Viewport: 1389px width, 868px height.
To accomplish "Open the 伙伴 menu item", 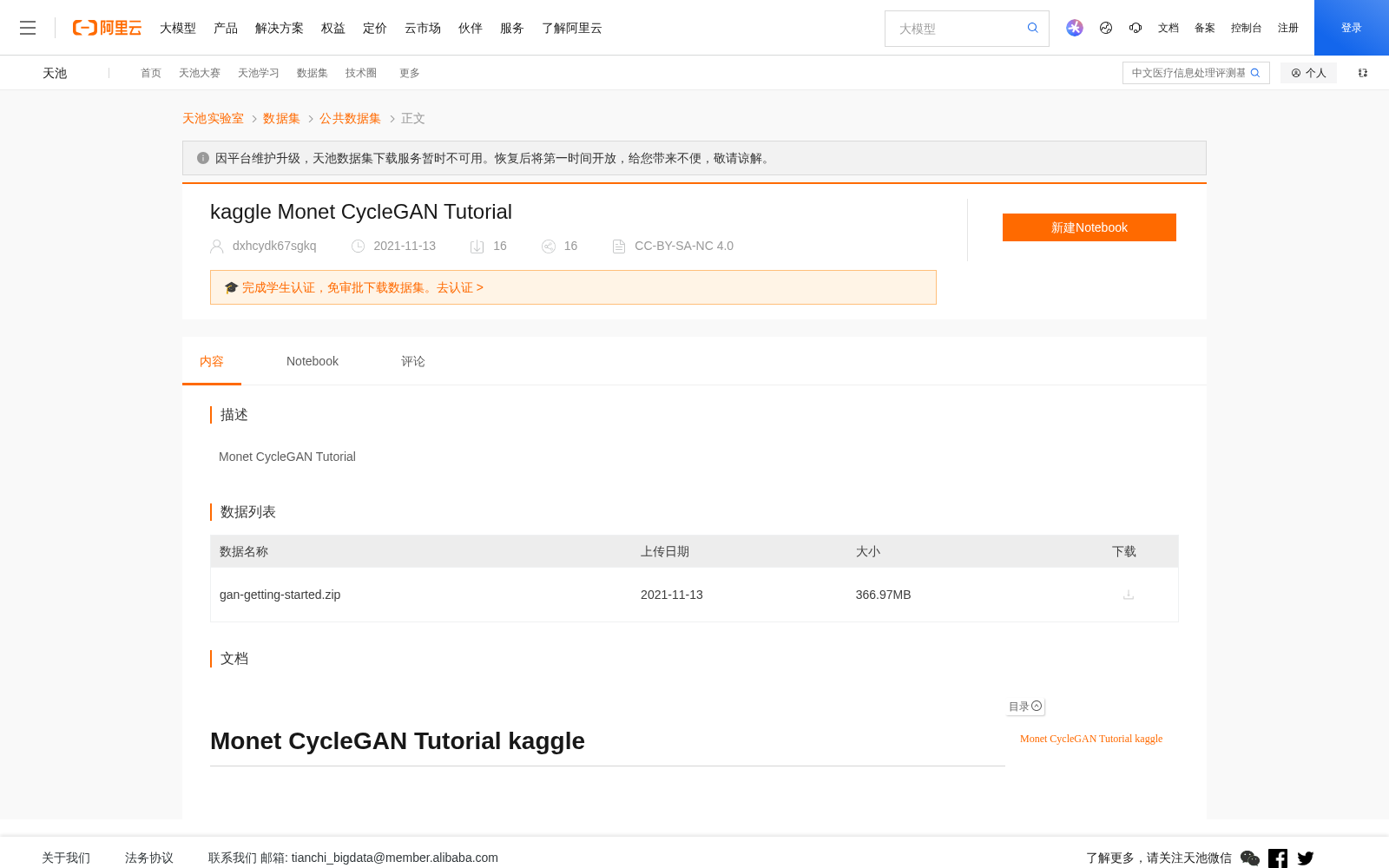I will pyautogui.click(x=471, y=28).
